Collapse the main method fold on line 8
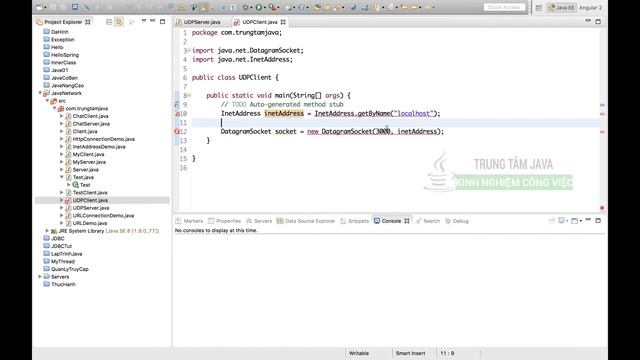 click(x=189, y=96)
